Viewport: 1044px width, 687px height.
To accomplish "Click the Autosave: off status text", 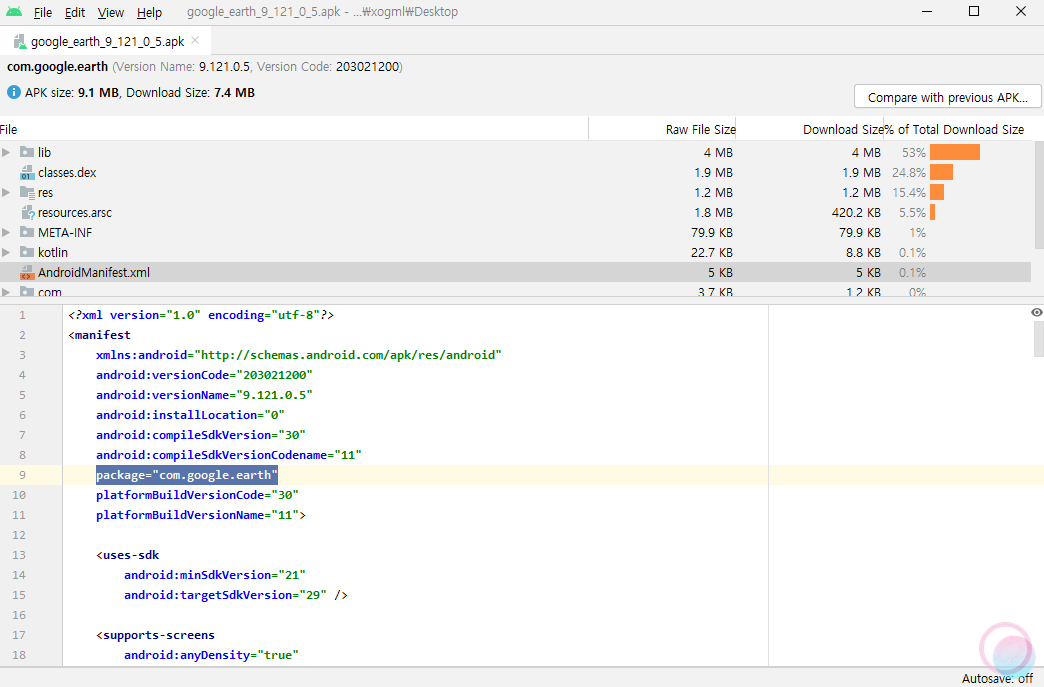I will tap(997, 679).
